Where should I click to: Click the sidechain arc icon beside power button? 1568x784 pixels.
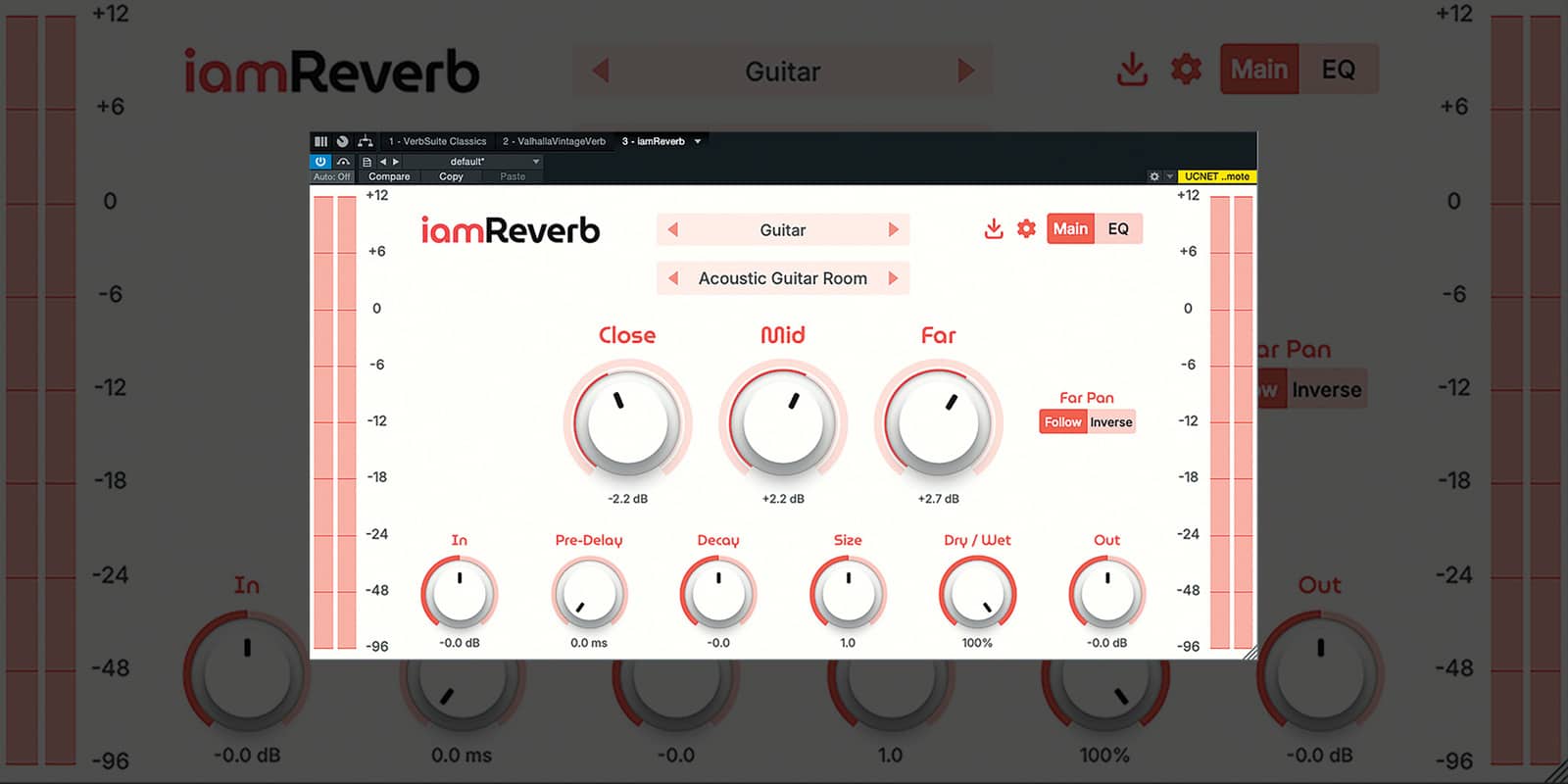[x=343, y=162]
